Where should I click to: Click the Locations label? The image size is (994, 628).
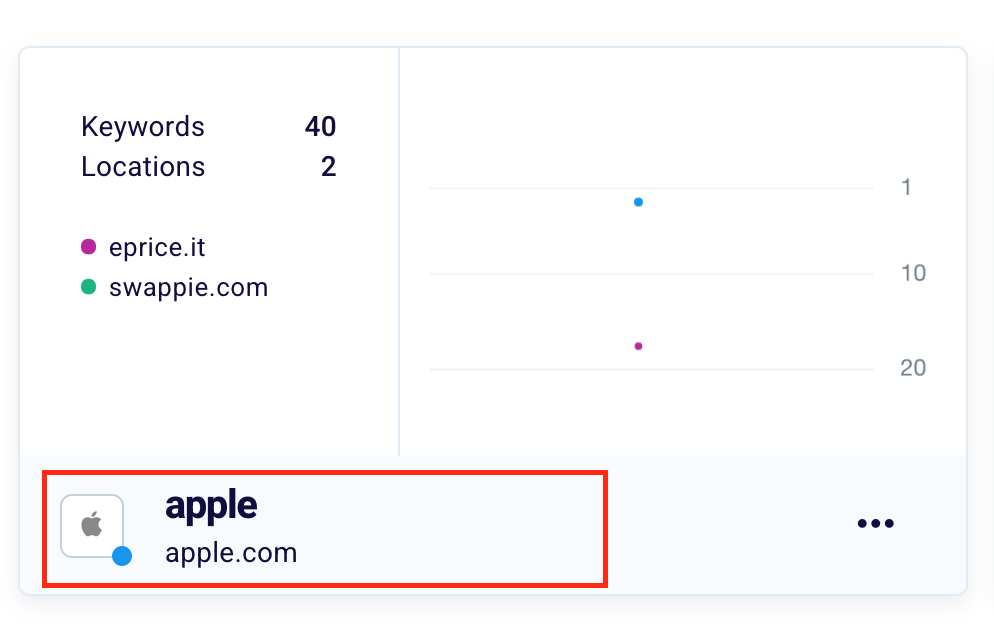(143, 167)
